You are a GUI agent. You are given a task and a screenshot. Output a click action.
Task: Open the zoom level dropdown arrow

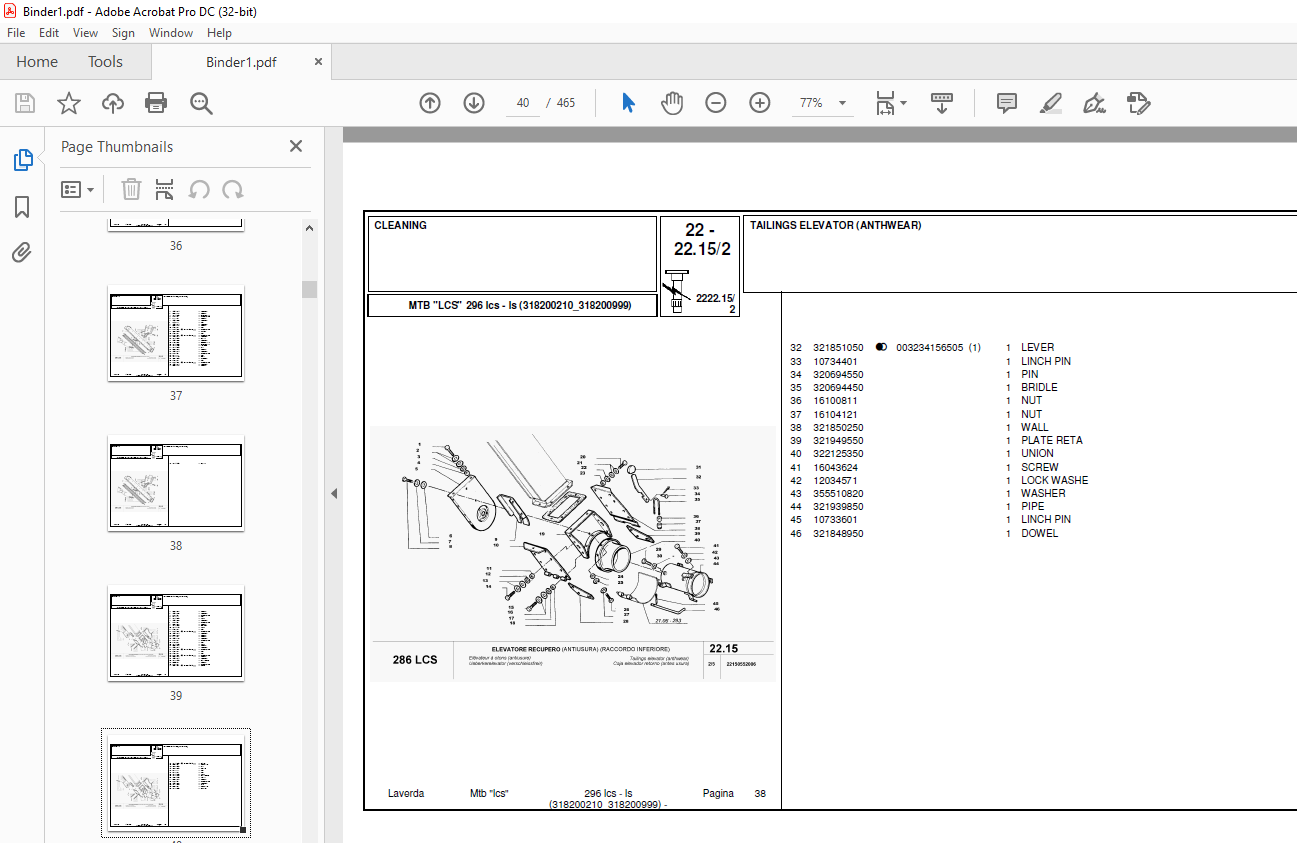pyautogui.click(x=842, y=103)
